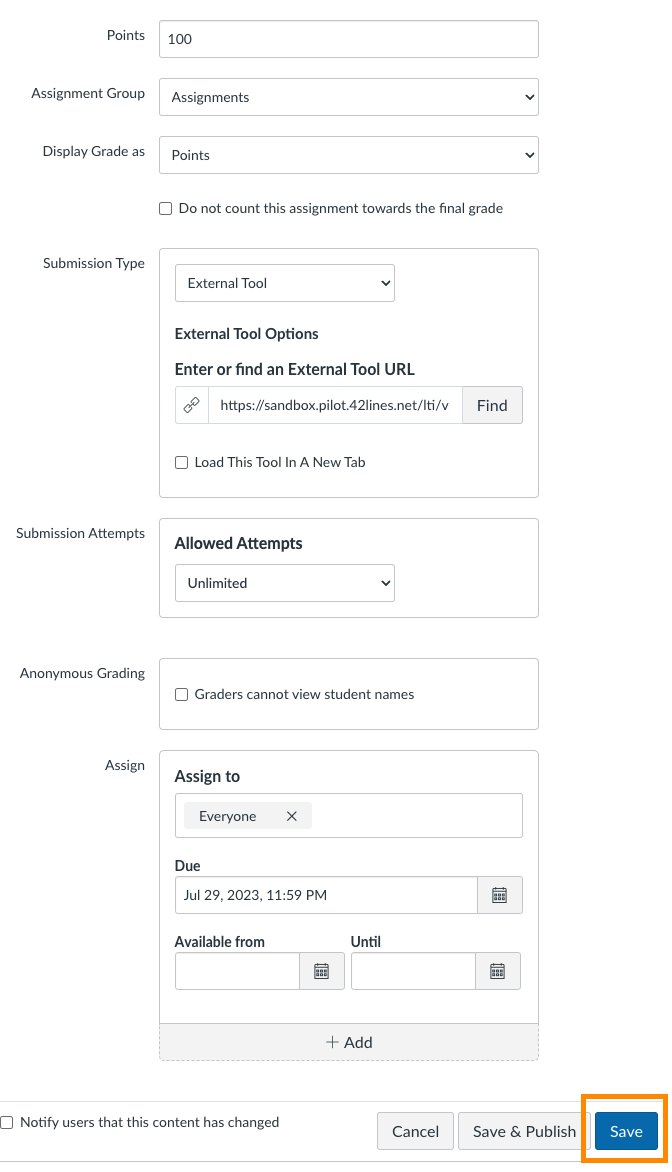Open the Due date calendar picker
This screenshot has width=672, height=1172.
(x=498, y=895)
